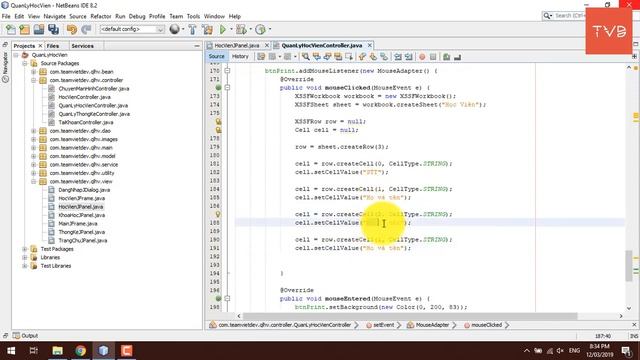The height and width of the screenshot is (360, 640).
Task: Minimize the Projects panel
Action: click(197, 46)
